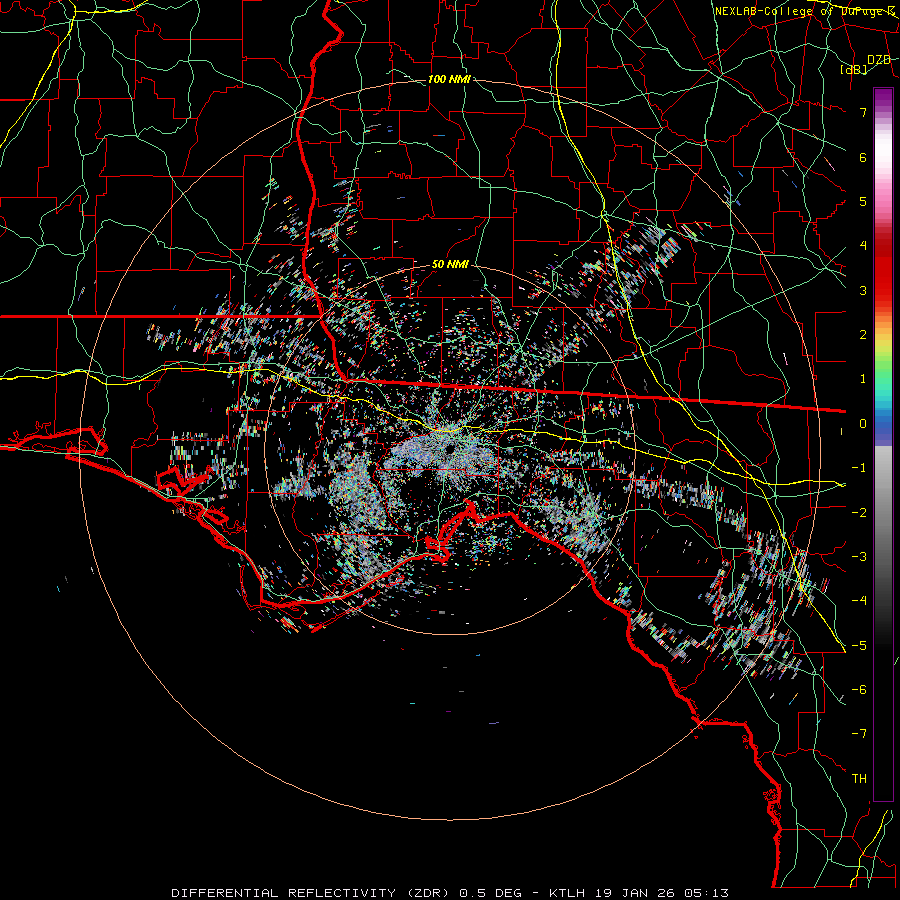This screenshot has width=900, height=900.
Task: Click the 'DZB' legend title
Action: 879,60
